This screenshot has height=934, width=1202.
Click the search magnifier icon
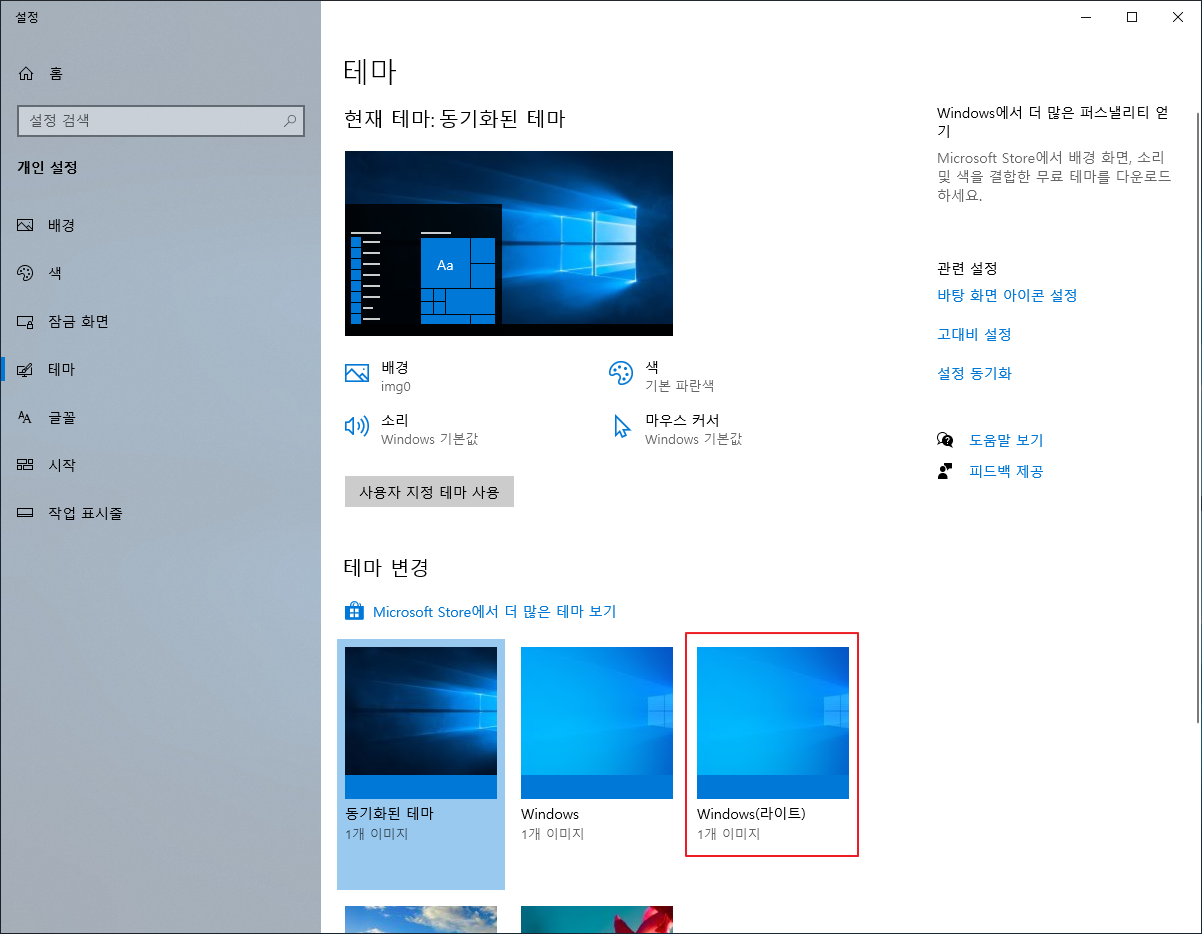(x=290, y=120)
